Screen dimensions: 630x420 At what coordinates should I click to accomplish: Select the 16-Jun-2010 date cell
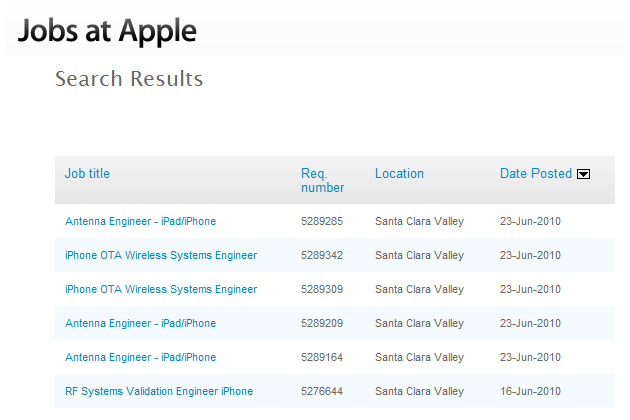click(x=530, y=391)
